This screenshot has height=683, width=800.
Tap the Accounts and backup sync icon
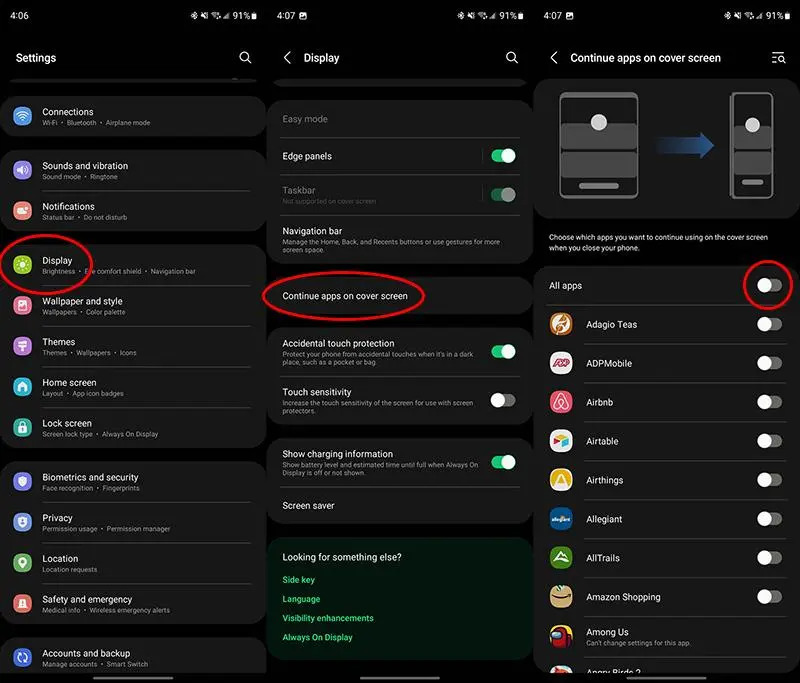pyautogui.click(x=22, y=657)
